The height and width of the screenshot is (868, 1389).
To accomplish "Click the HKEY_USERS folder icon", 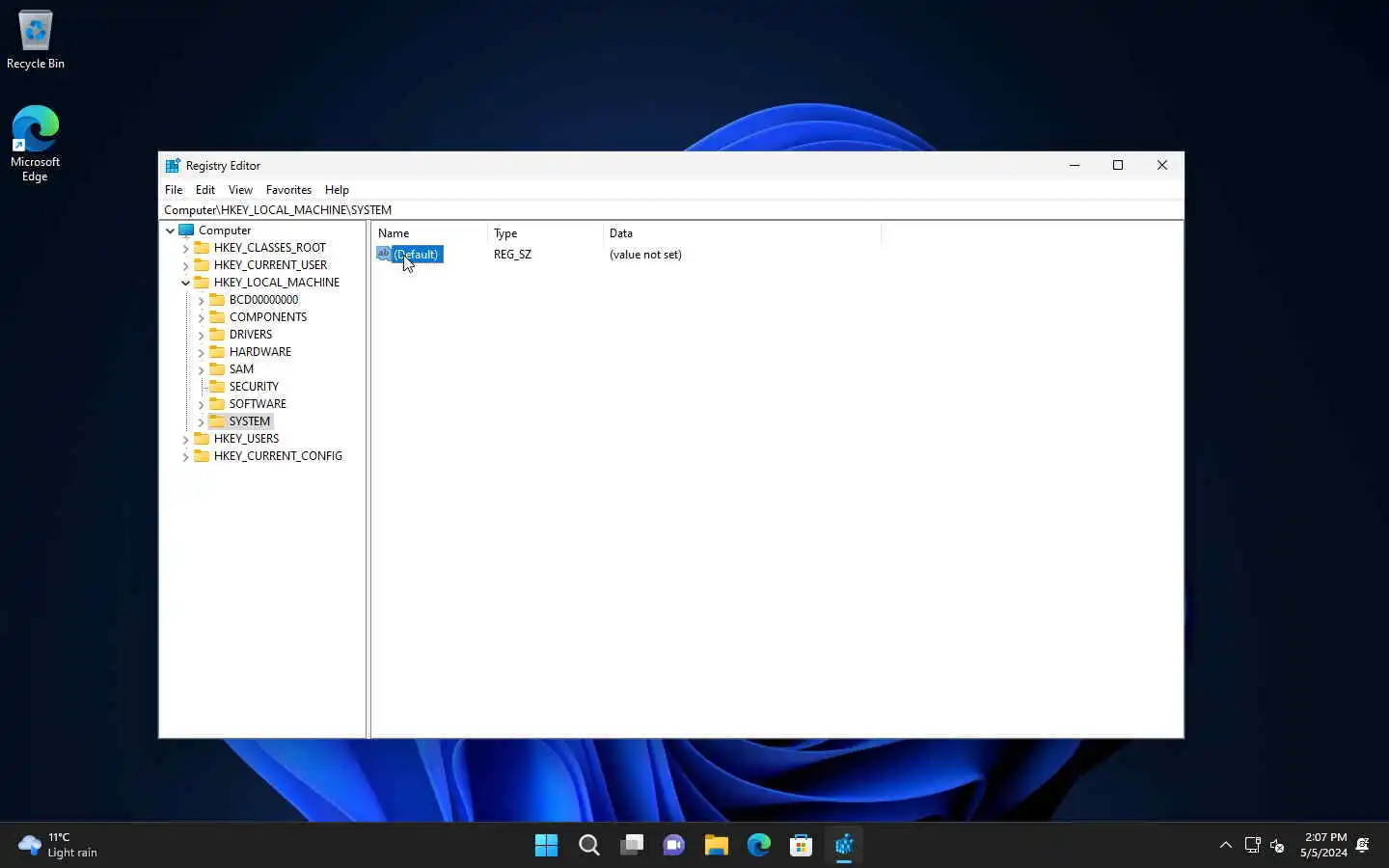I will (202, 439).
